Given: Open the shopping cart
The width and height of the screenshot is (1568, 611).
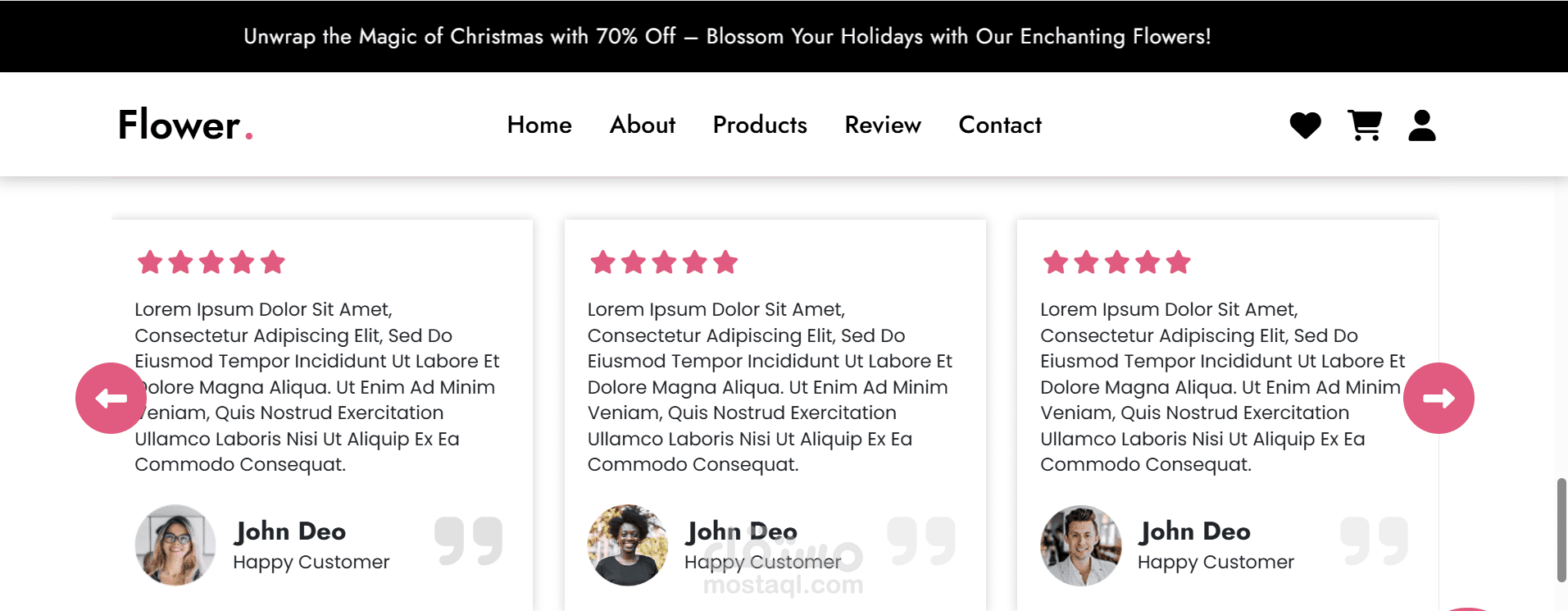Looking at the screenshot, I should [x=1365, y=125].
